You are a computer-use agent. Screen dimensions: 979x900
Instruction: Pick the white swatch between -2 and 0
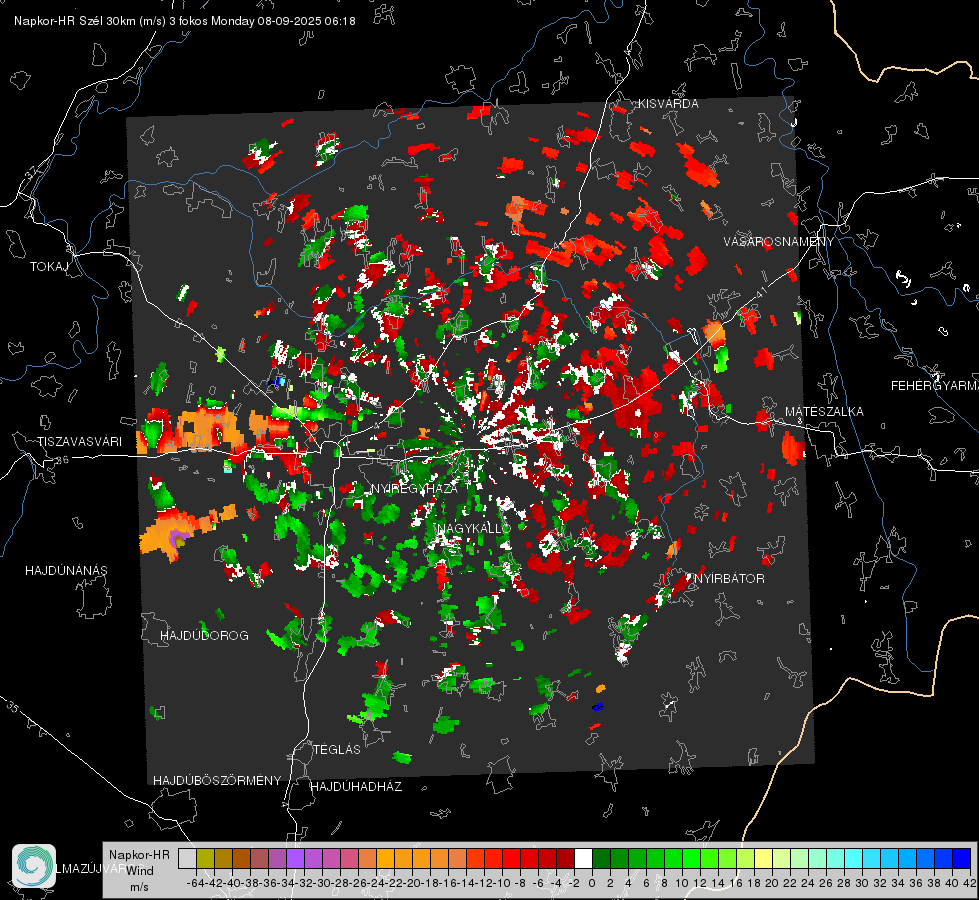(583, 858)
